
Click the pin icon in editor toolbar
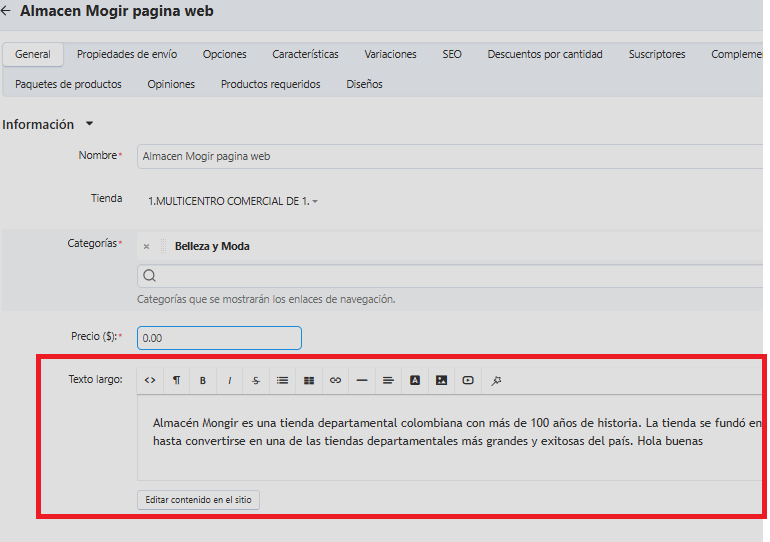click(x=496, y=380)
